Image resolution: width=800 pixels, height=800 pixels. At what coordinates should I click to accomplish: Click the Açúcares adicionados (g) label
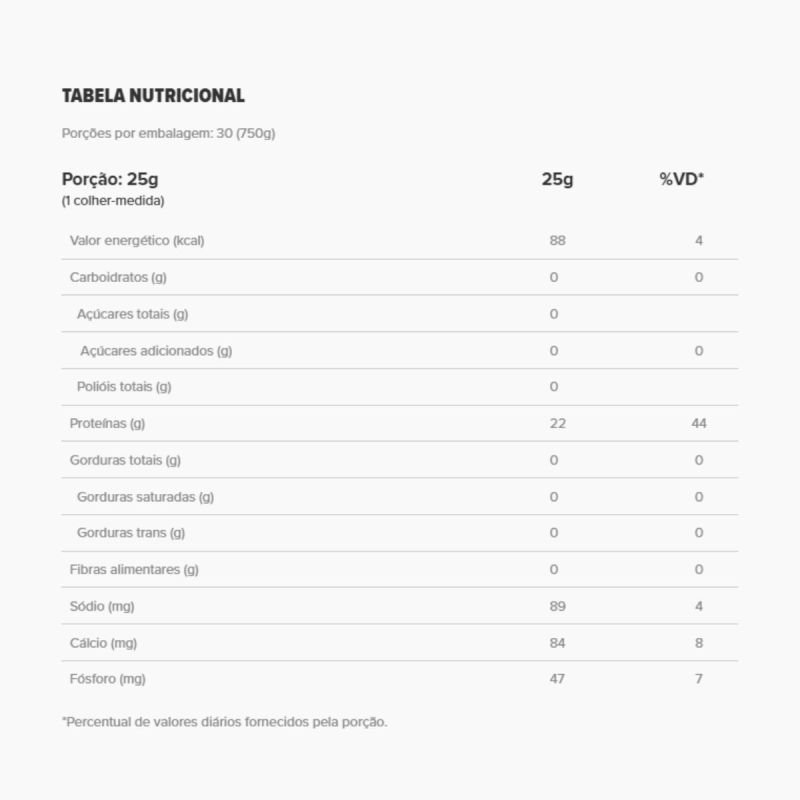click(x=156, y=351)
